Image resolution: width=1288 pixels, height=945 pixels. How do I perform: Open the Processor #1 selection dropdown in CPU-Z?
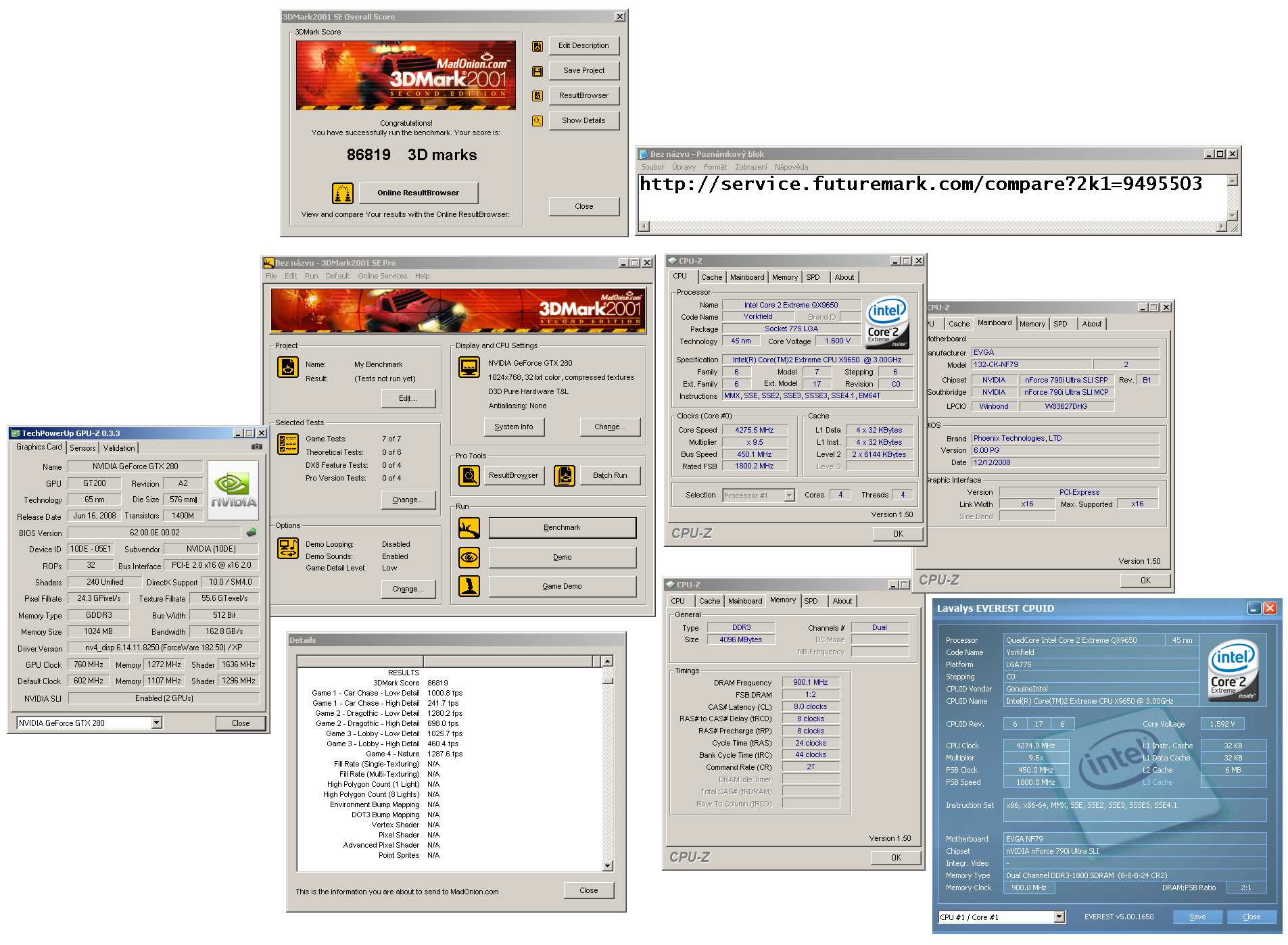coord(789,495)
